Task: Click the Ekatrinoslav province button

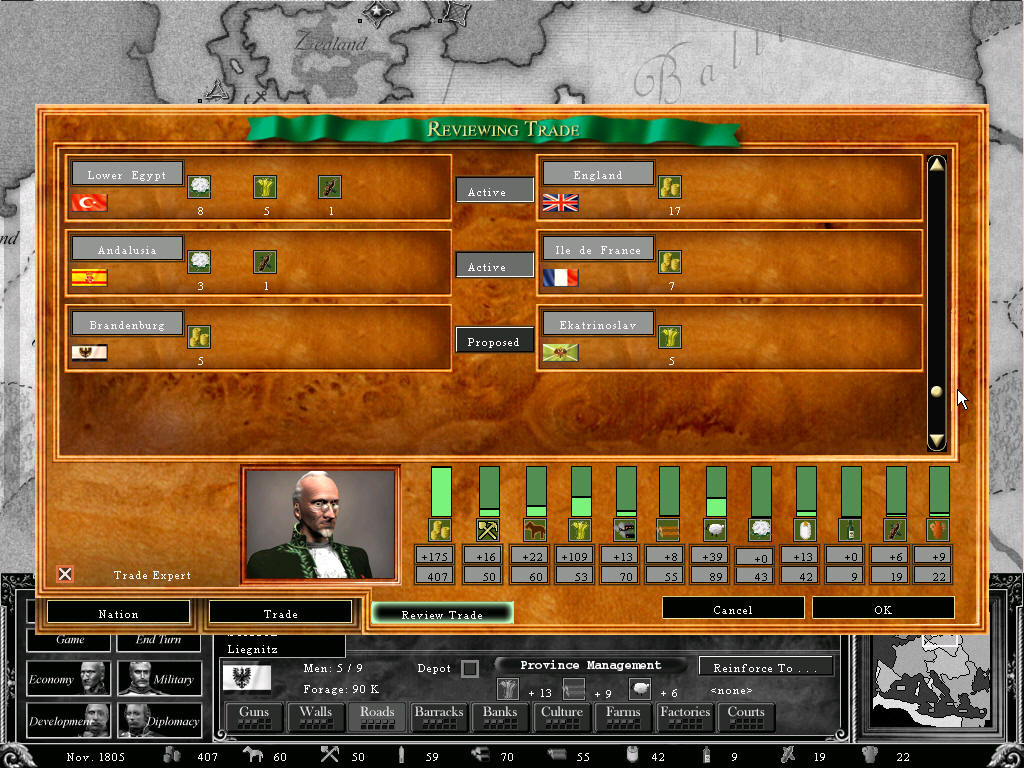Action: point(598,324)
